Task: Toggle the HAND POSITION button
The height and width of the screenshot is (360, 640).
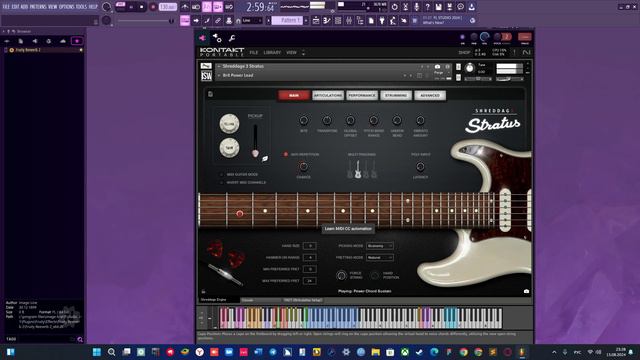Action: (x=374, y=275)
